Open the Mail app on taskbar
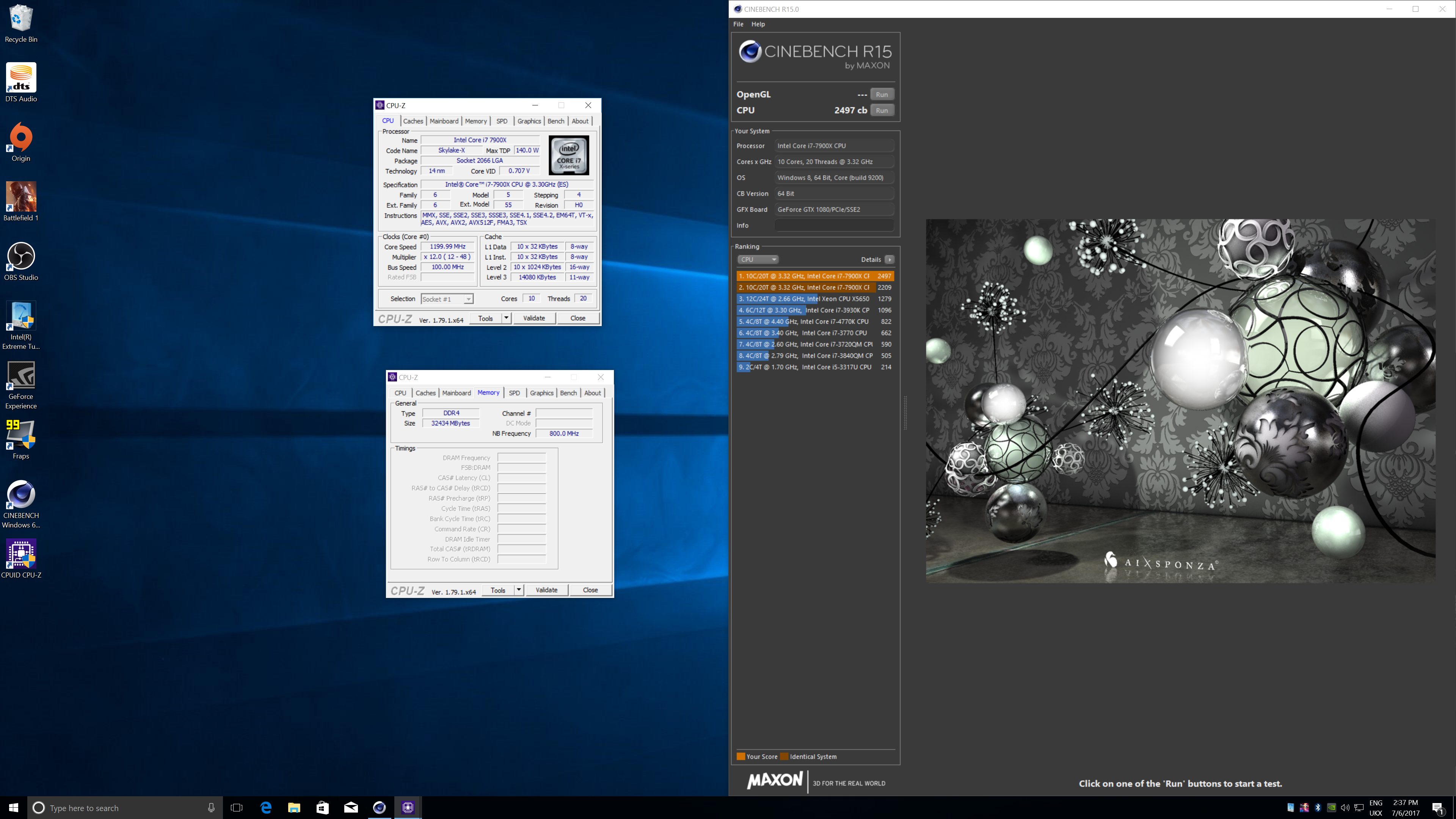This screenshot has height=819, width=1456. 351,808
